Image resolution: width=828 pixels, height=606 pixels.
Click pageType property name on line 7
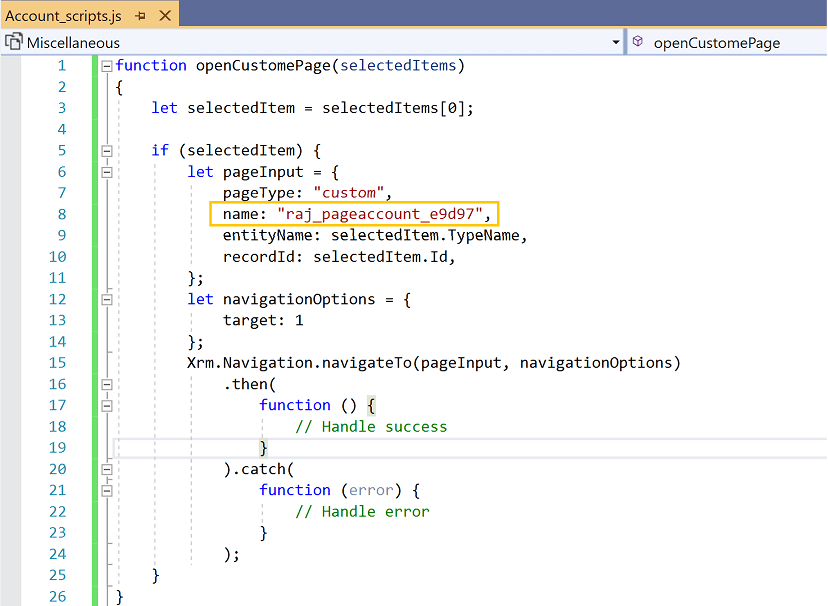258,193
